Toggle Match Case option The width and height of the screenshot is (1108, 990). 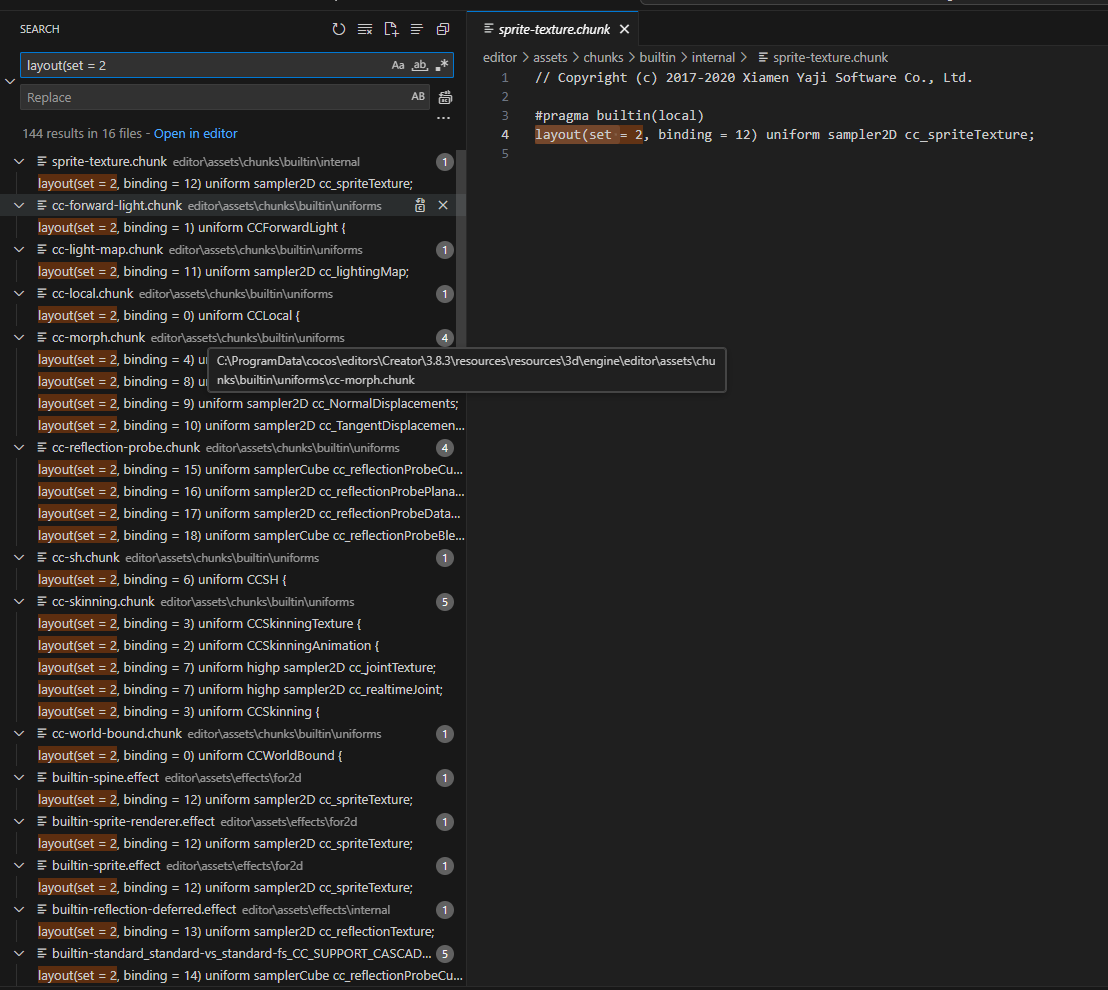click(x=398, y=65)
